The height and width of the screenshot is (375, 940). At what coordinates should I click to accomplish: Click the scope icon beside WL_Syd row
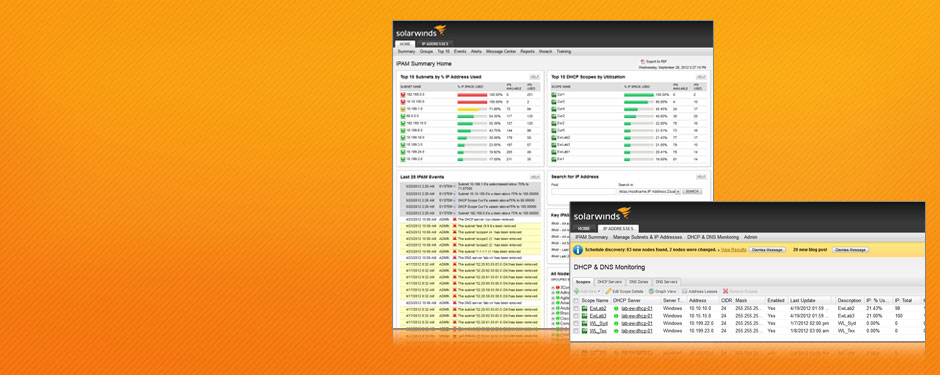(x=585, y=323)
